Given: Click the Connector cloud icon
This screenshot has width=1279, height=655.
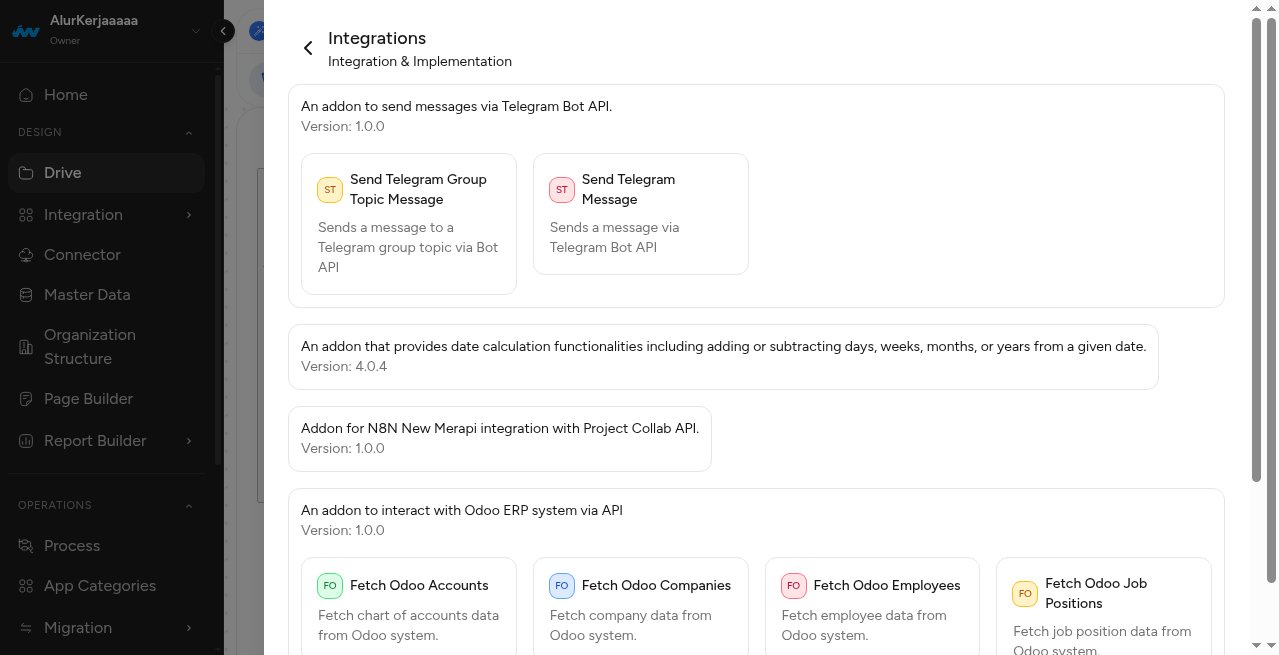Looking at the screenshot, I should (26, 255).
